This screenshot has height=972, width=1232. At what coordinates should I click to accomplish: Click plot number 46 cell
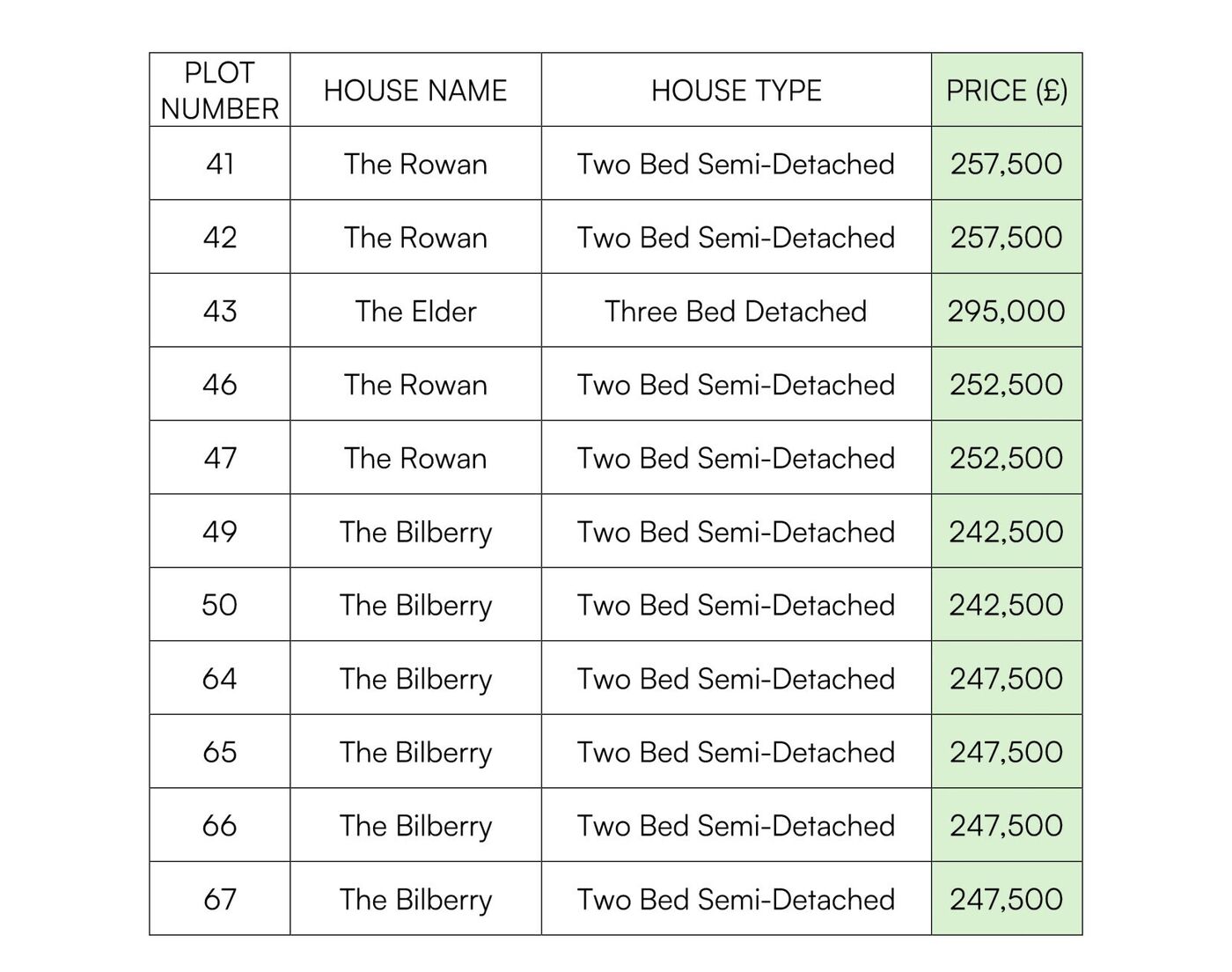tap(219, 384)
